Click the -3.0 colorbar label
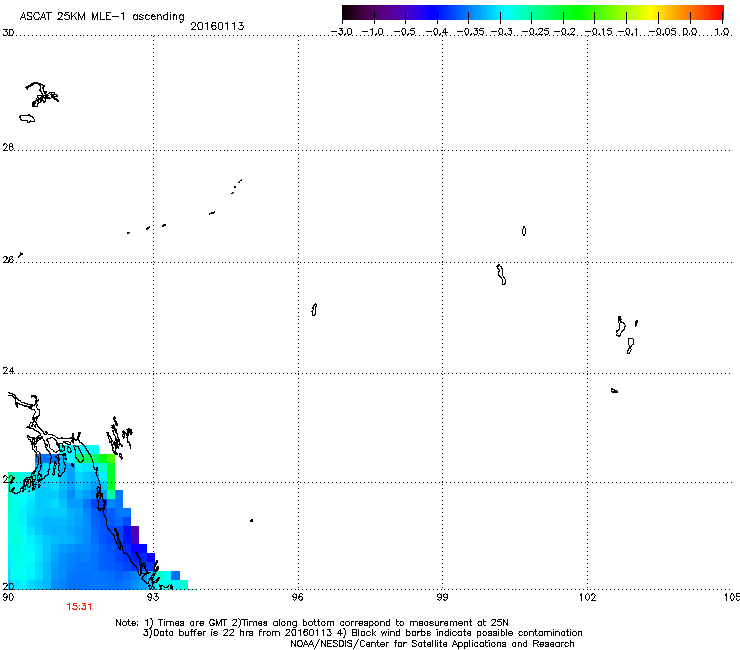This screenshot has width=740, height=650. point(341,32)
